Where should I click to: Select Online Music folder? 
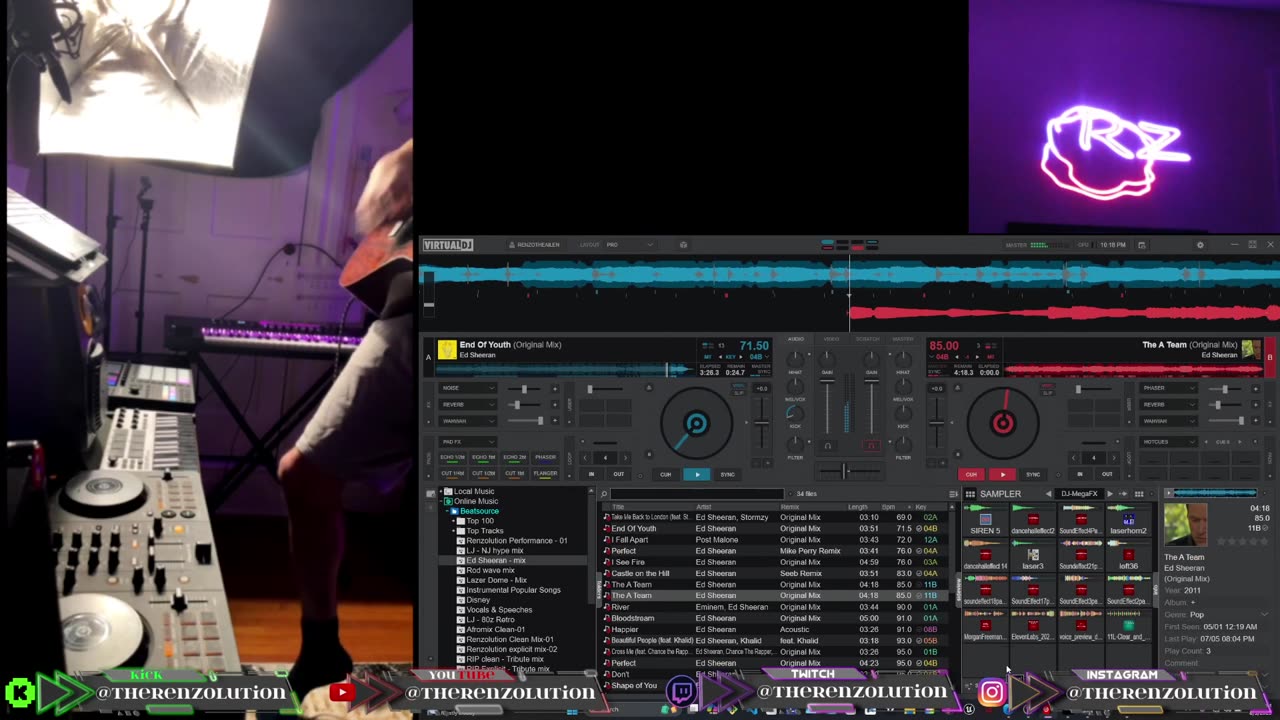476,501
